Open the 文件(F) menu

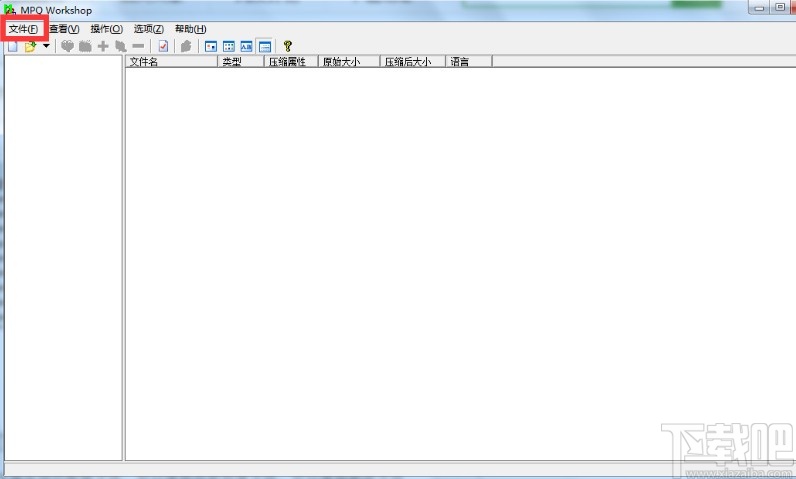pyautogui.click(x=23, y=29)
